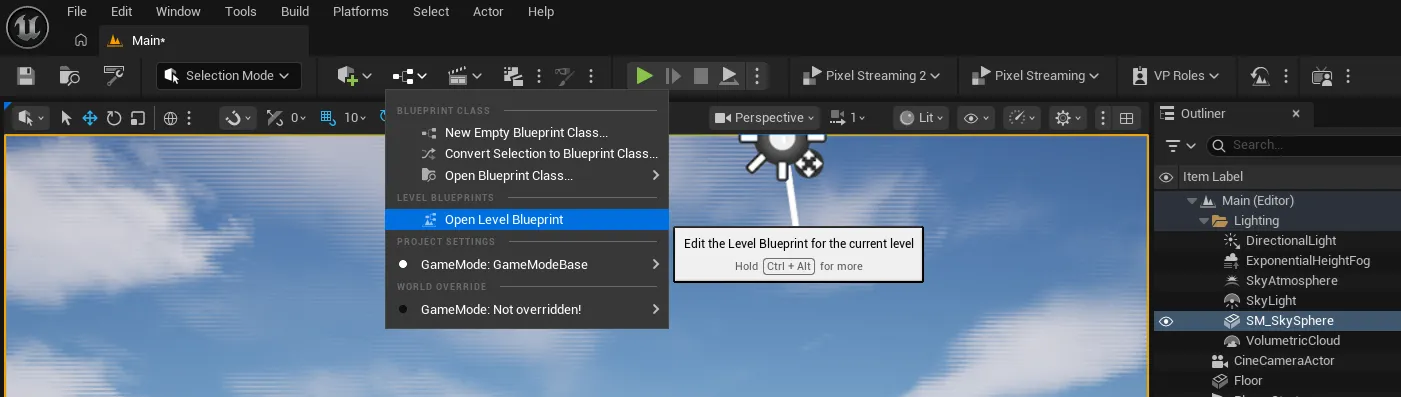Image resolution: width=1401 pixels, height=397 pixels.
Task: Open the Tools menu
Action: click(x=241, y=11)
